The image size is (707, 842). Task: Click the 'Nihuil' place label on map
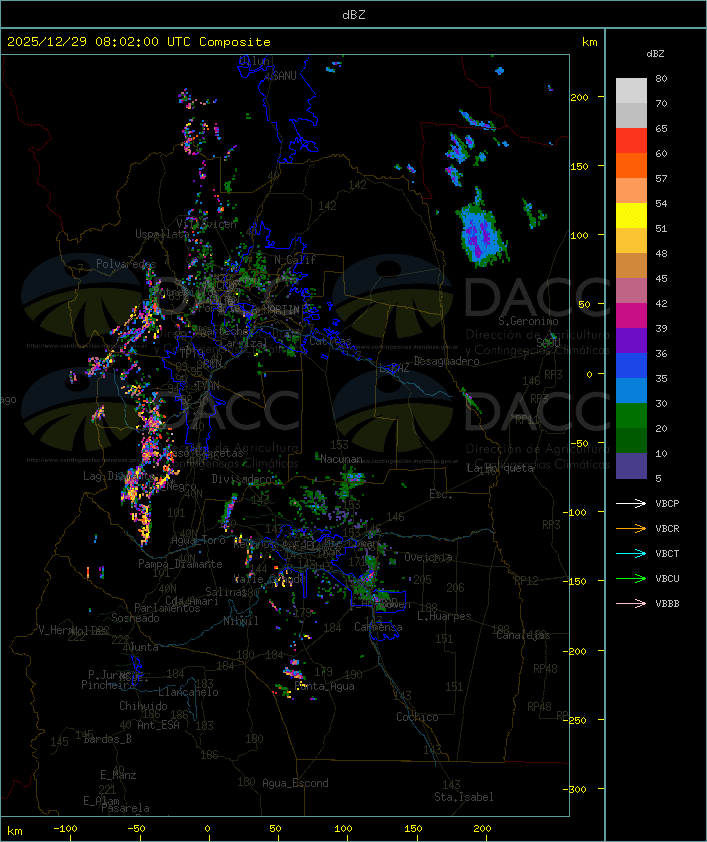pyautogui.click(x=241, y=621)
